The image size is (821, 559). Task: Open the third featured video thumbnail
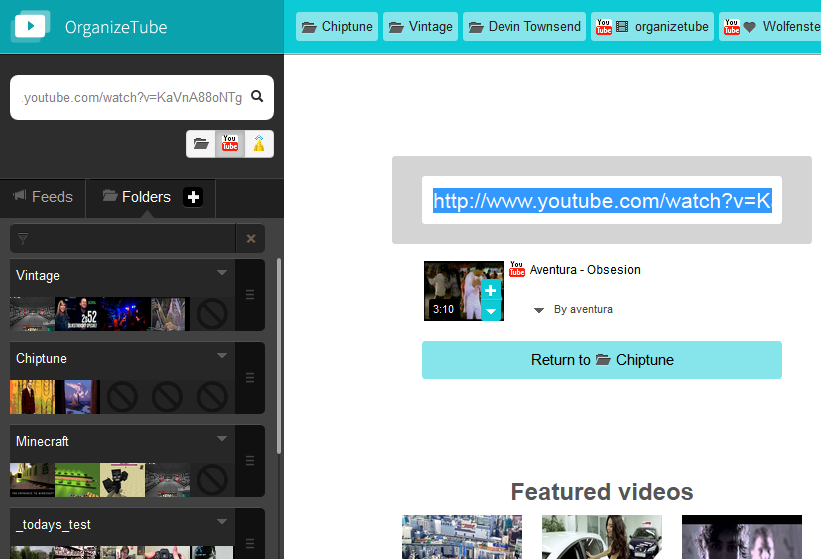point(741,537)
